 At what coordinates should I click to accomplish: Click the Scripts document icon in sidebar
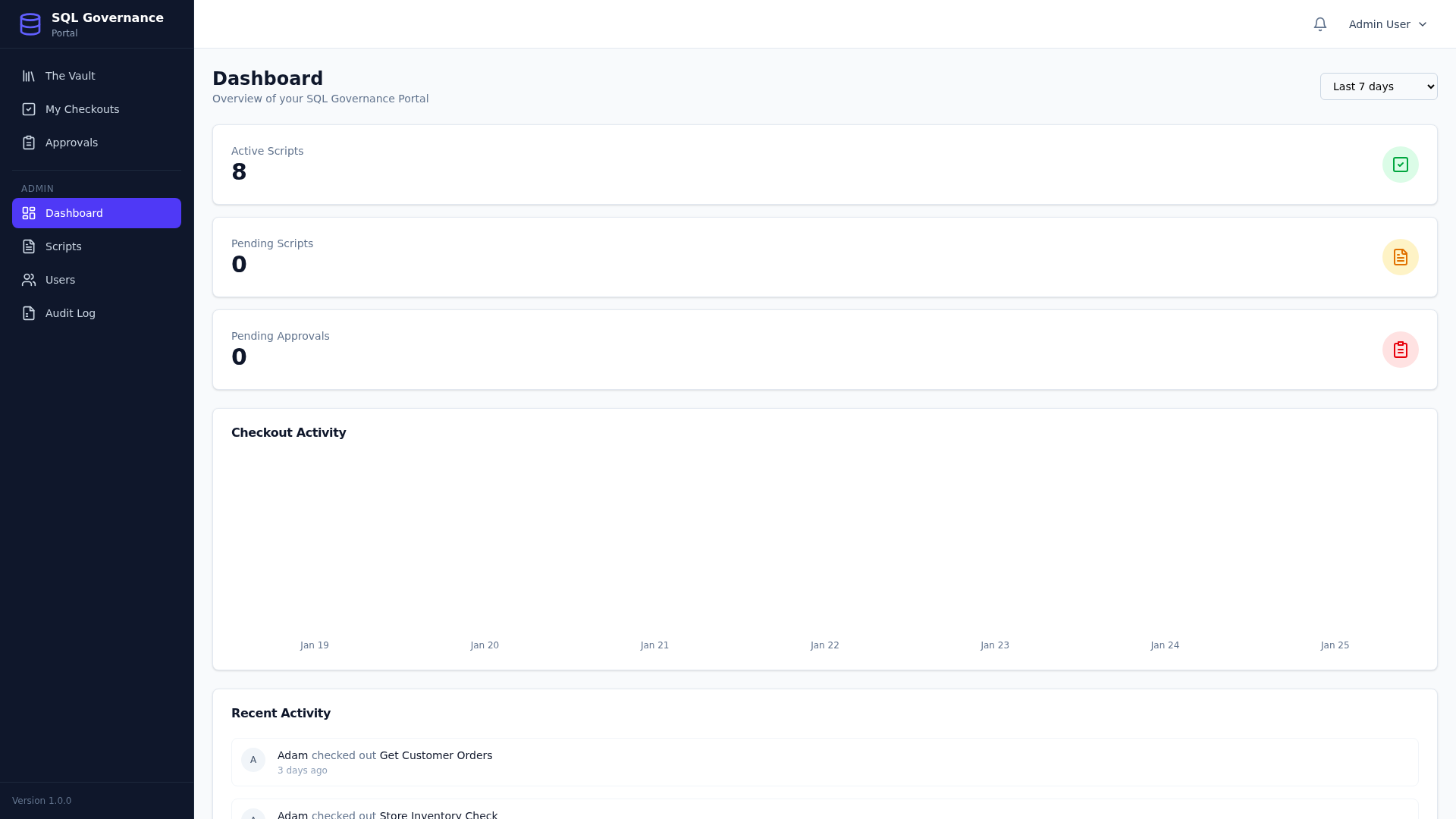[x=28, y=246]
